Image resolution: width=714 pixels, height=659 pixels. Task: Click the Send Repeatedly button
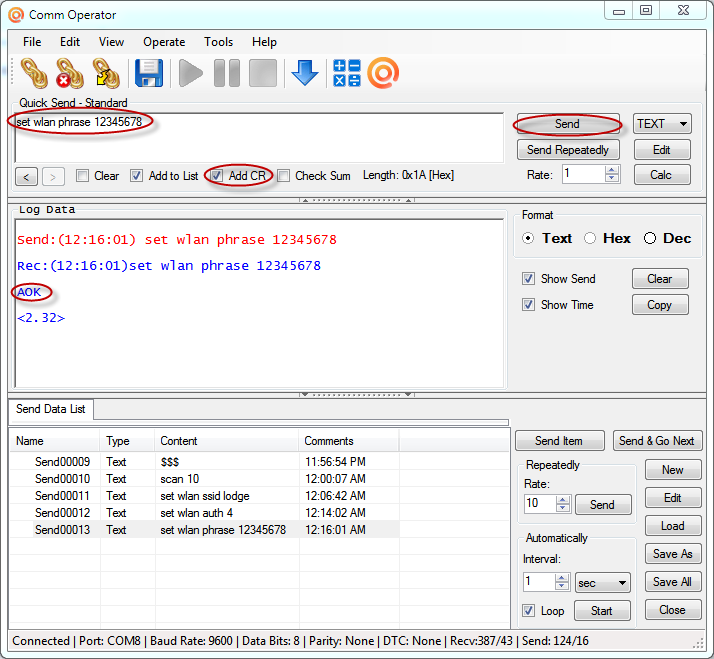pos(568,150)
